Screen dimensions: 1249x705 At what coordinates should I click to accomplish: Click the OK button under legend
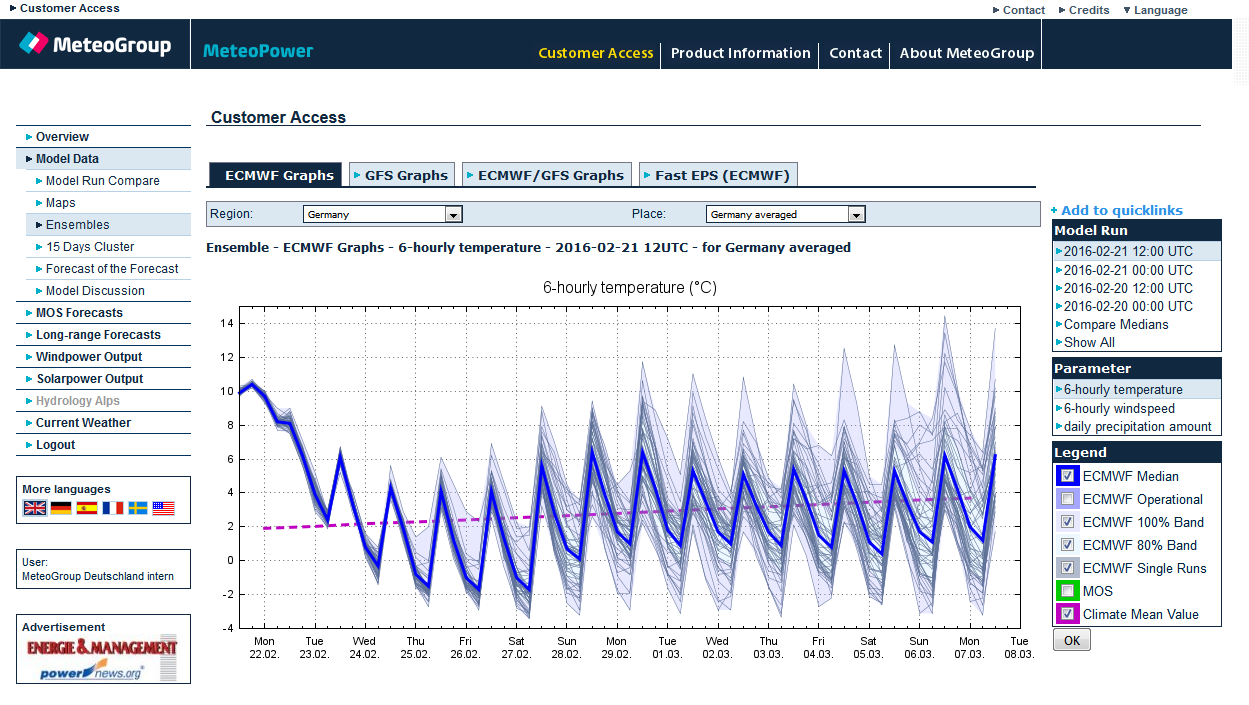(1072, 640)
